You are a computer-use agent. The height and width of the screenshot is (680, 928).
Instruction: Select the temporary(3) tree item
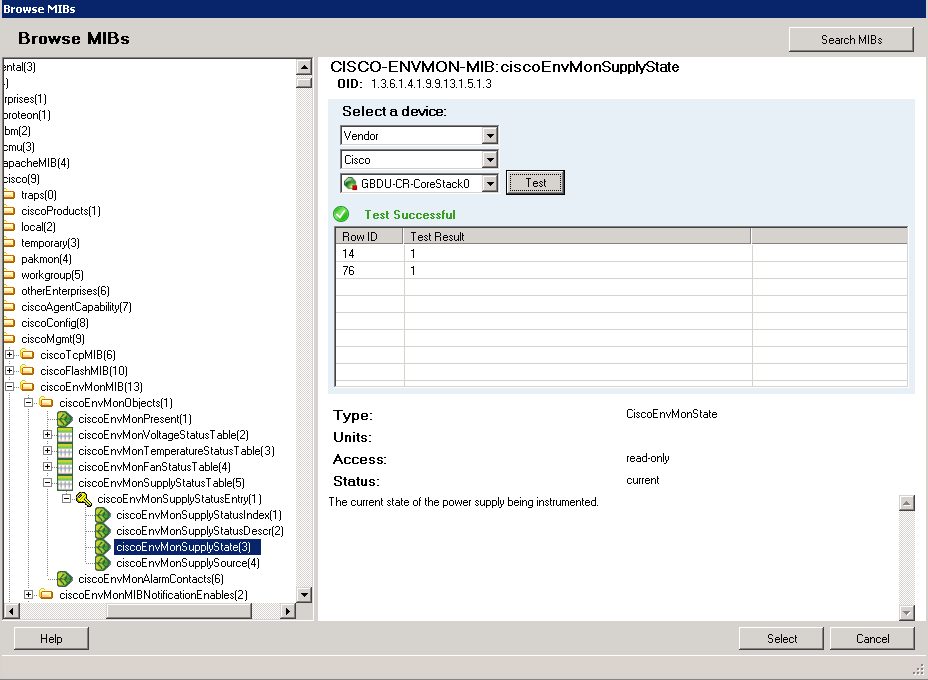click(x=50, y=243)
